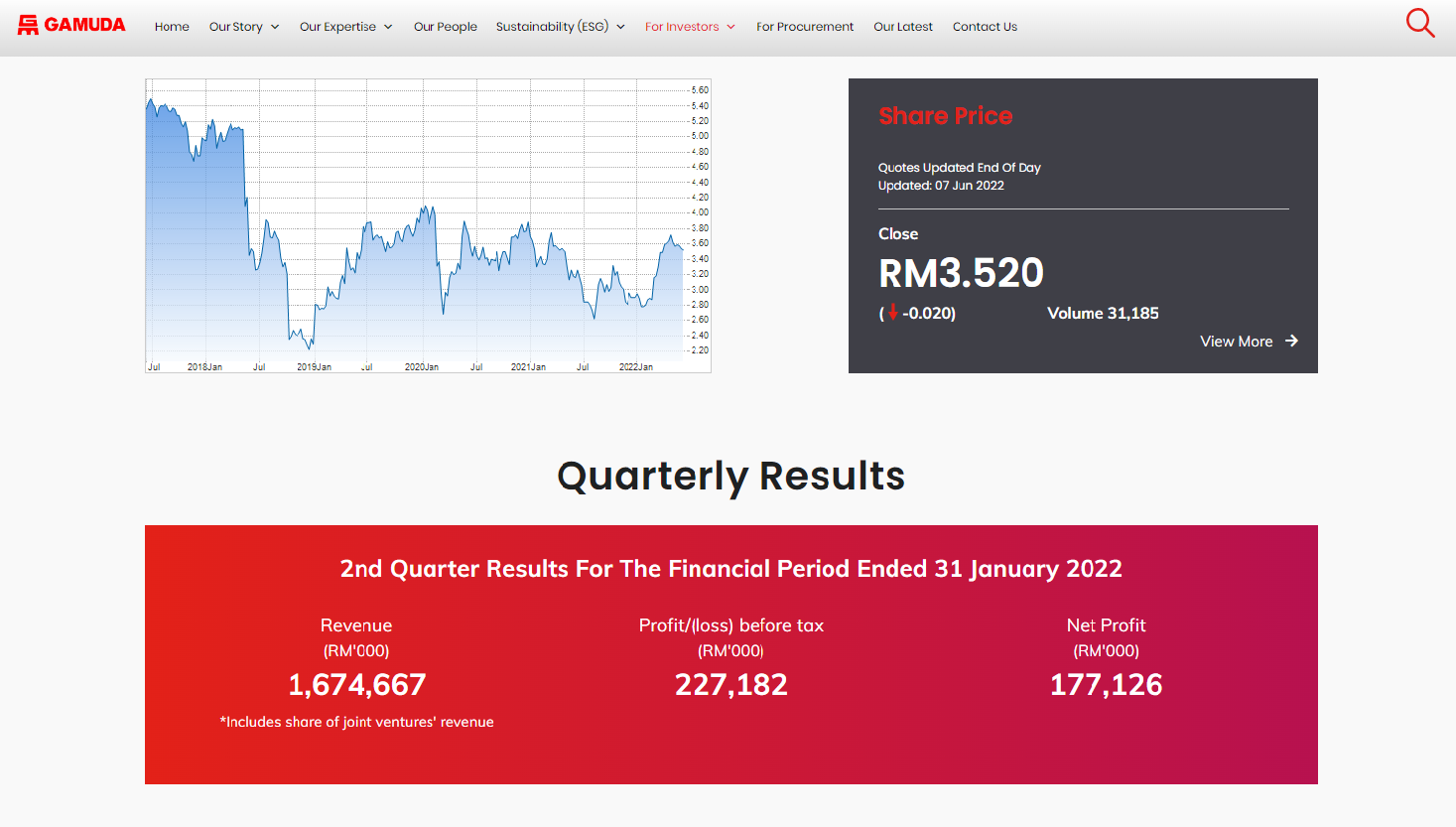Click the 2nd Quarter Results banner title
This screenshot has height=827, width=1456.
731,569
